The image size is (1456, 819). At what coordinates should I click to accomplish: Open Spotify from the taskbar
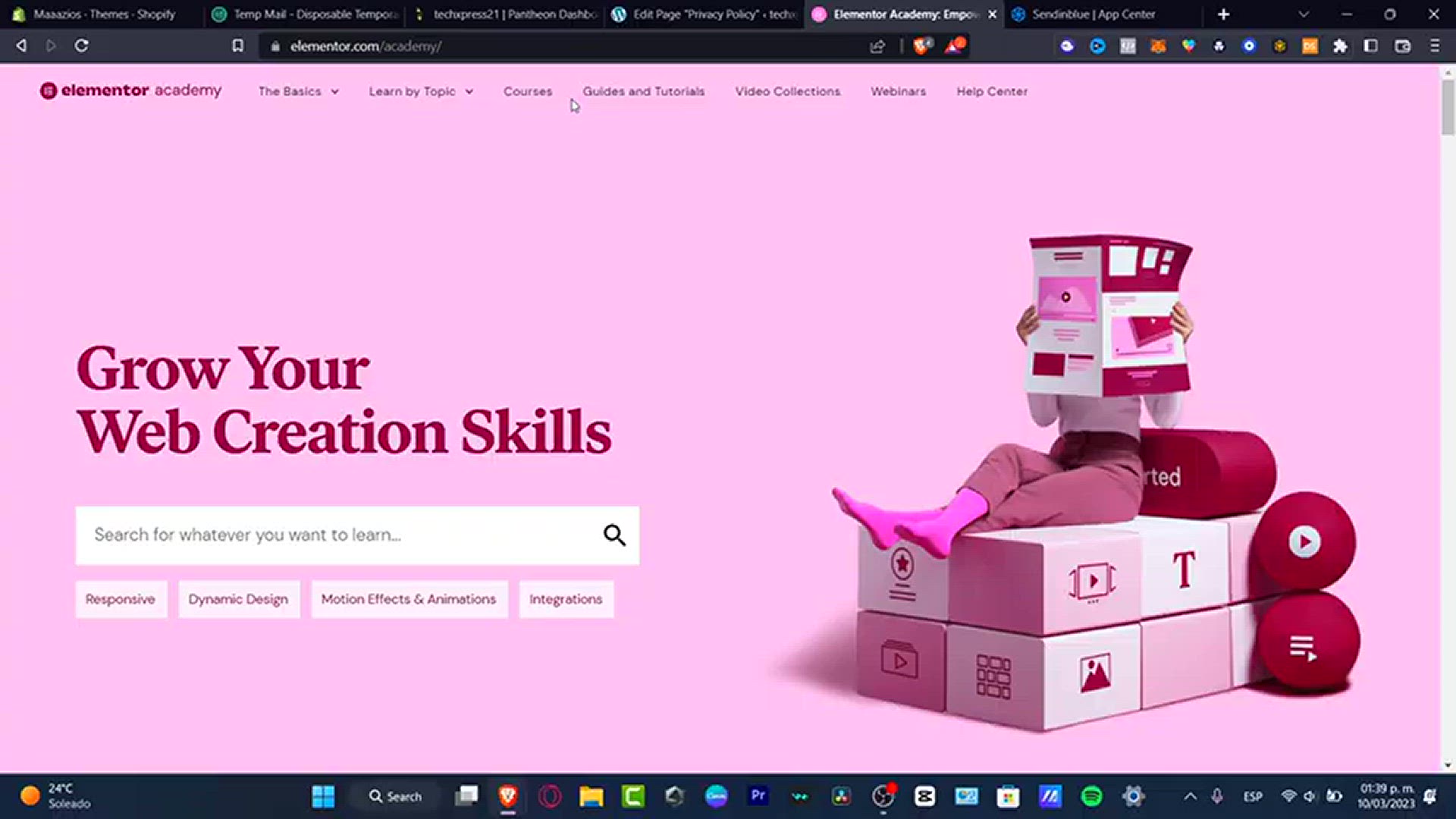tap(1092, 796)
